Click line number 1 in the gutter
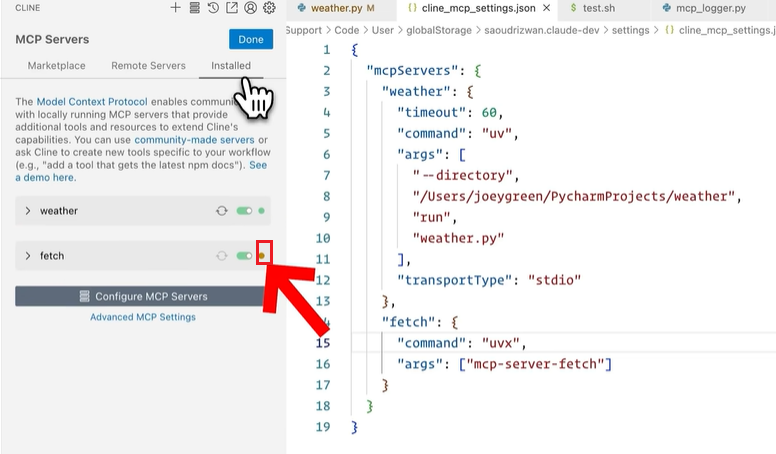The image size is (776, 454). tap(326, 50)
